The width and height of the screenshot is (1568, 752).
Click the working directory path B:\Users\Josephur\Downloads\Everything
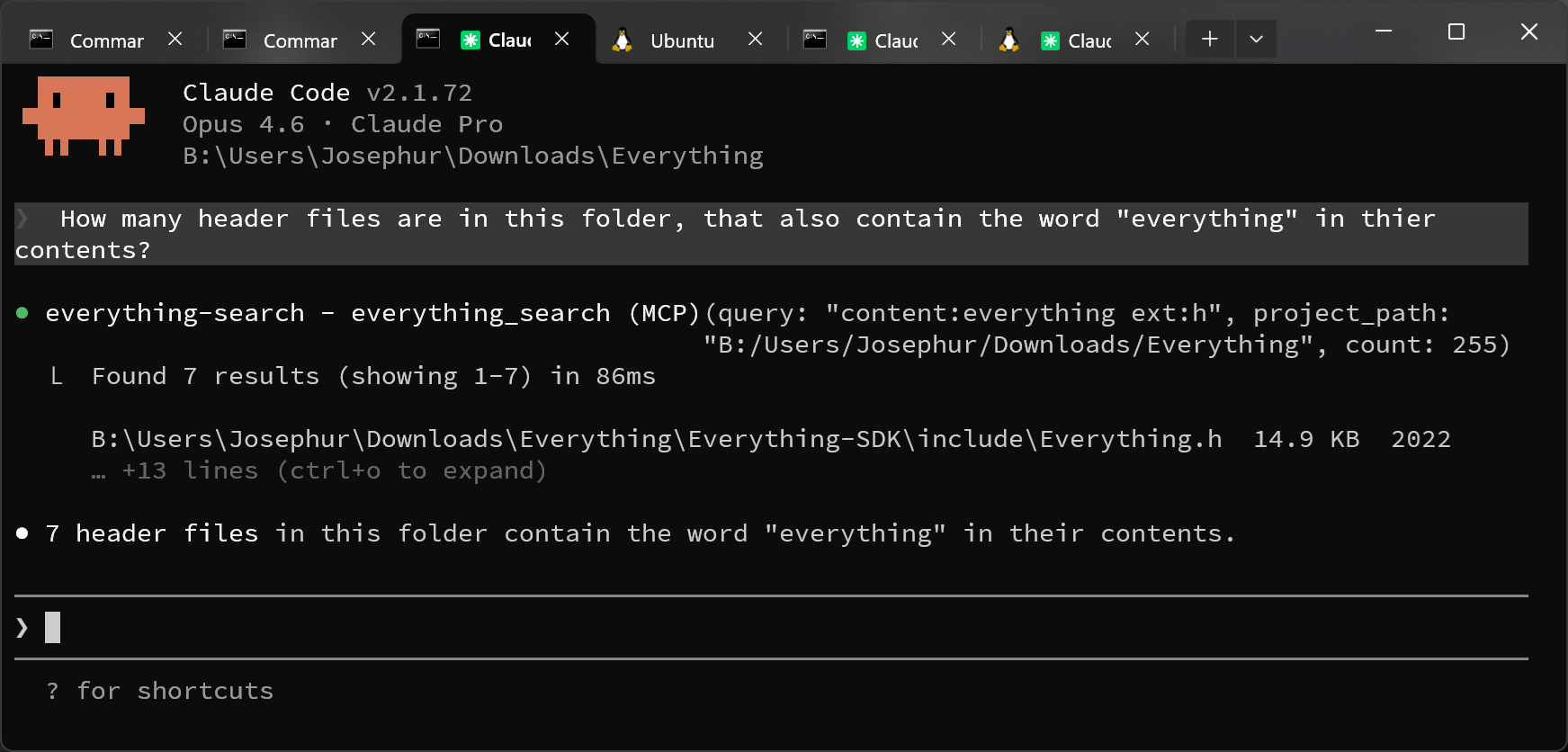click(473, 156)
